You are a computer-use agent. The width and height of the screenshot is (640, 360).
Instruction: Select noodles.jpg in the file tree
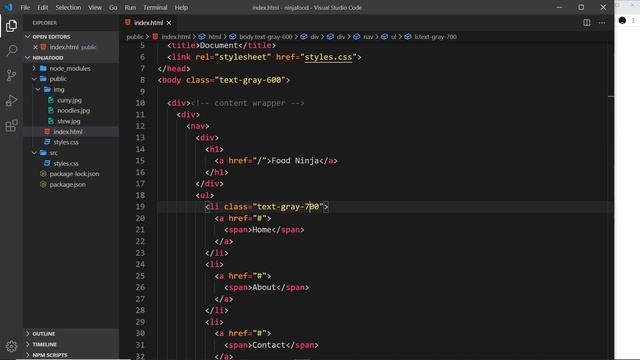(x=73, y=111)
